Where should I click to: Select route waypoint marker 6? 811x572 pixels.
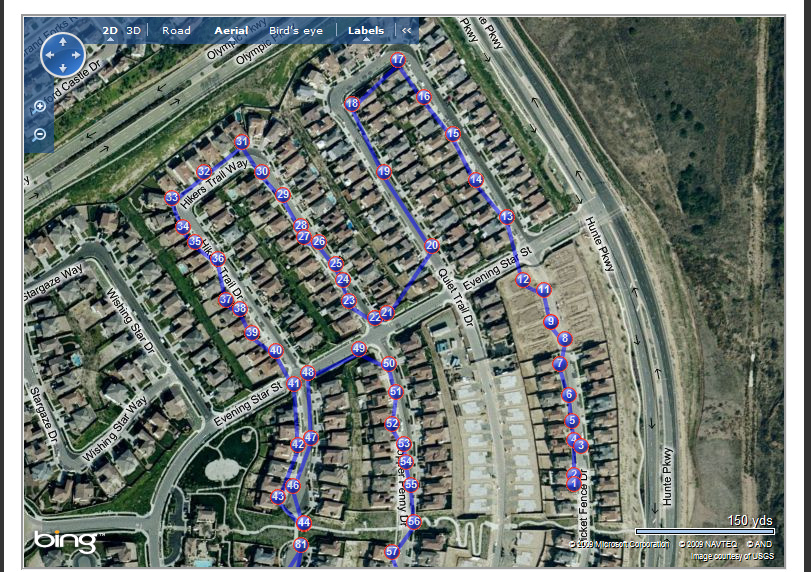pyautogui.click(x=569, y=395)
